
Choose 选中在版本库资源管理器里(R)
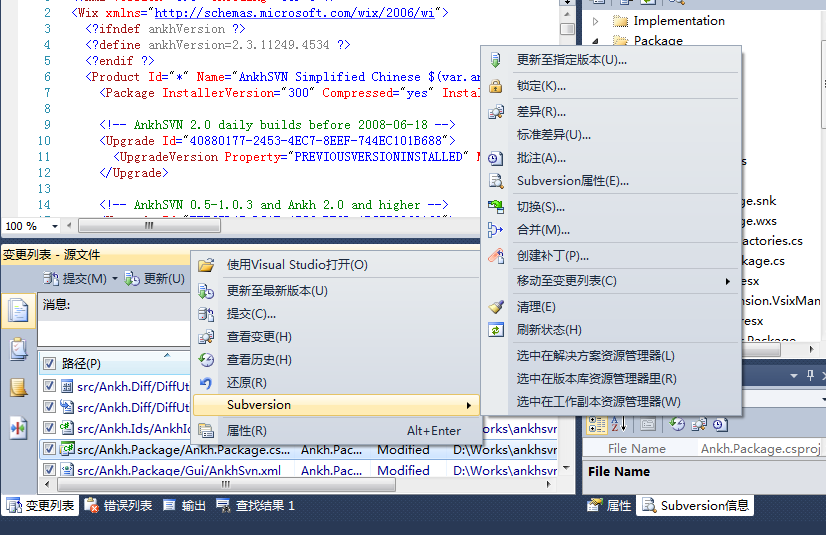596,379
